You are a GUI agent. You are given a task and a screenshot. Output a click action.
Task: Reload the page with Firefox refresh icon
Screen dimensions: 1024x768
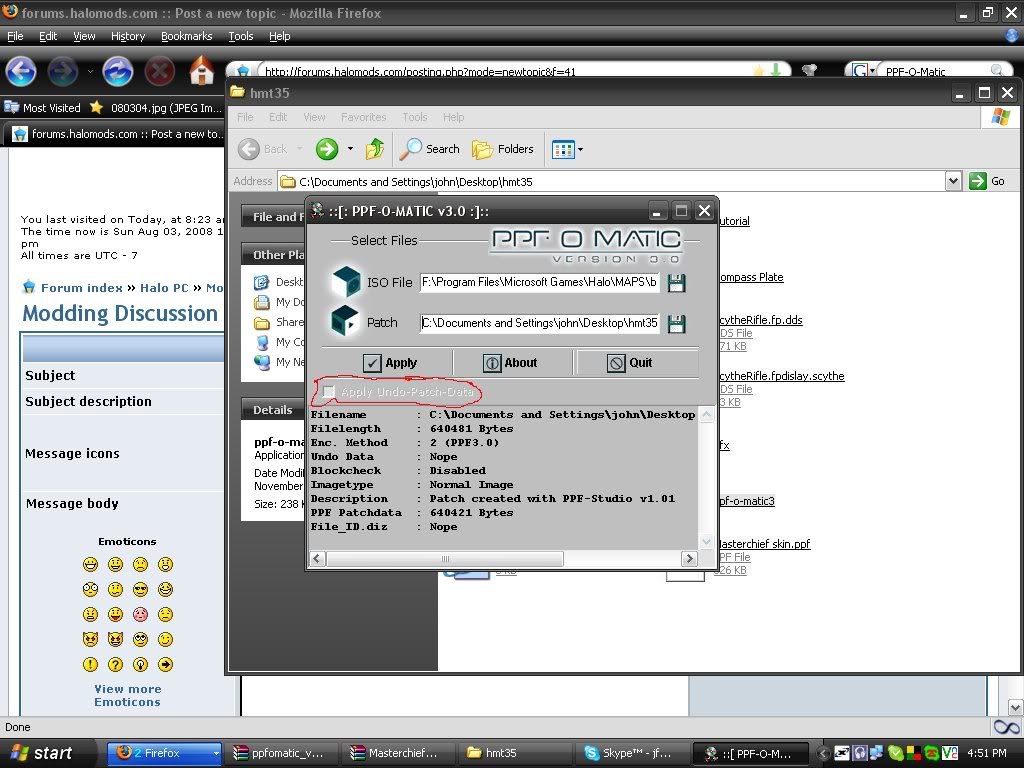pos(118,71)
